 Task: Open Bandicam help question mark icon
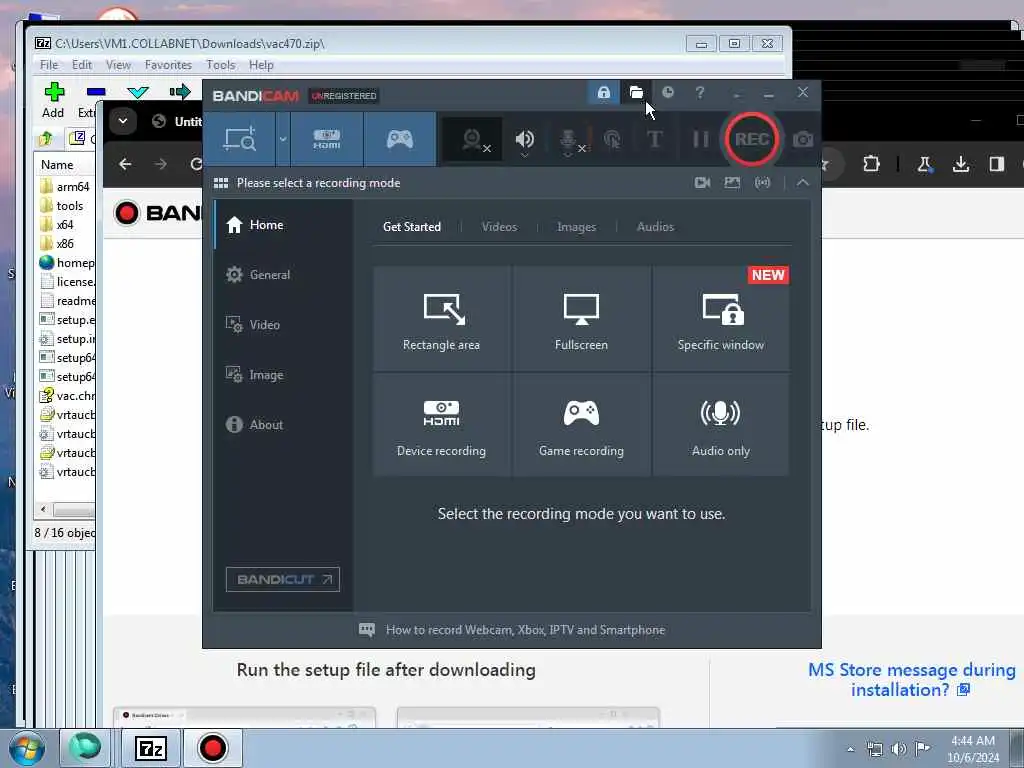pyautogui.click(x=699, y=93)
